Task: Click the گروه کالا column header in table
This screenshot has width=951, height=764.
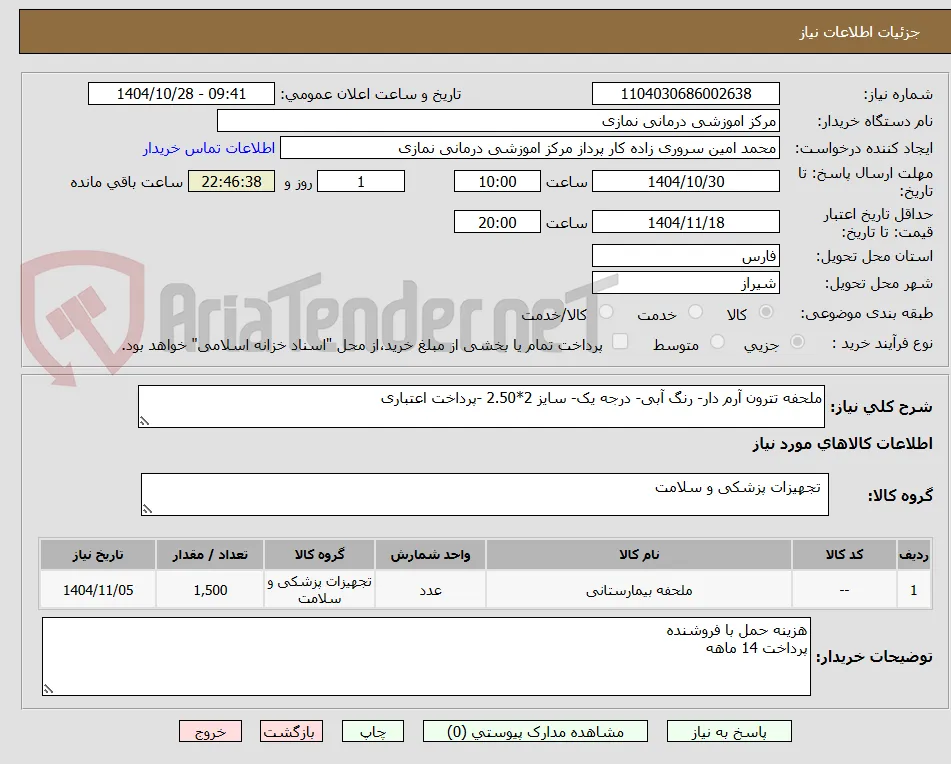Action: 320,554
